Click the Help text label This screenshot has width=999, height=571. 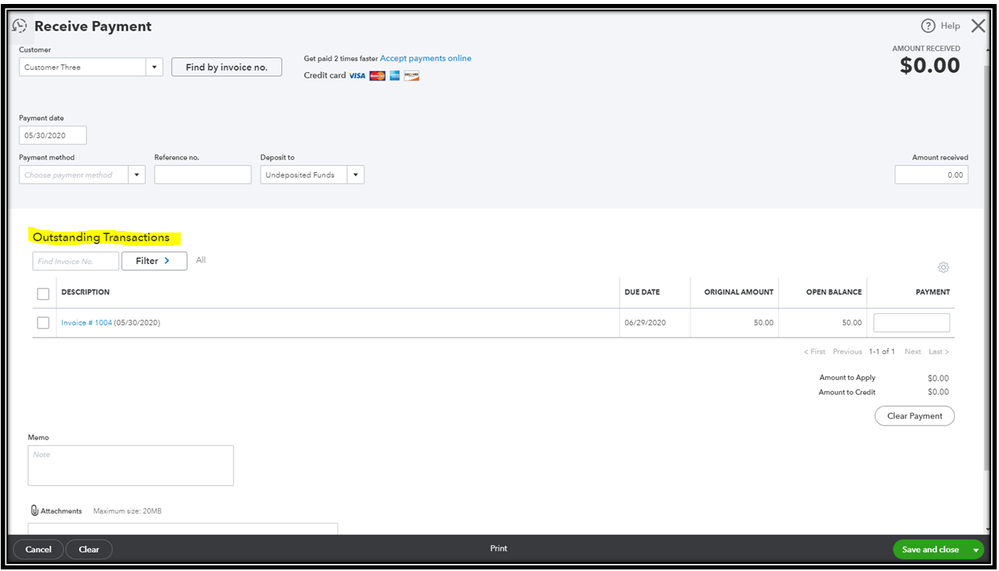(950, 26)
